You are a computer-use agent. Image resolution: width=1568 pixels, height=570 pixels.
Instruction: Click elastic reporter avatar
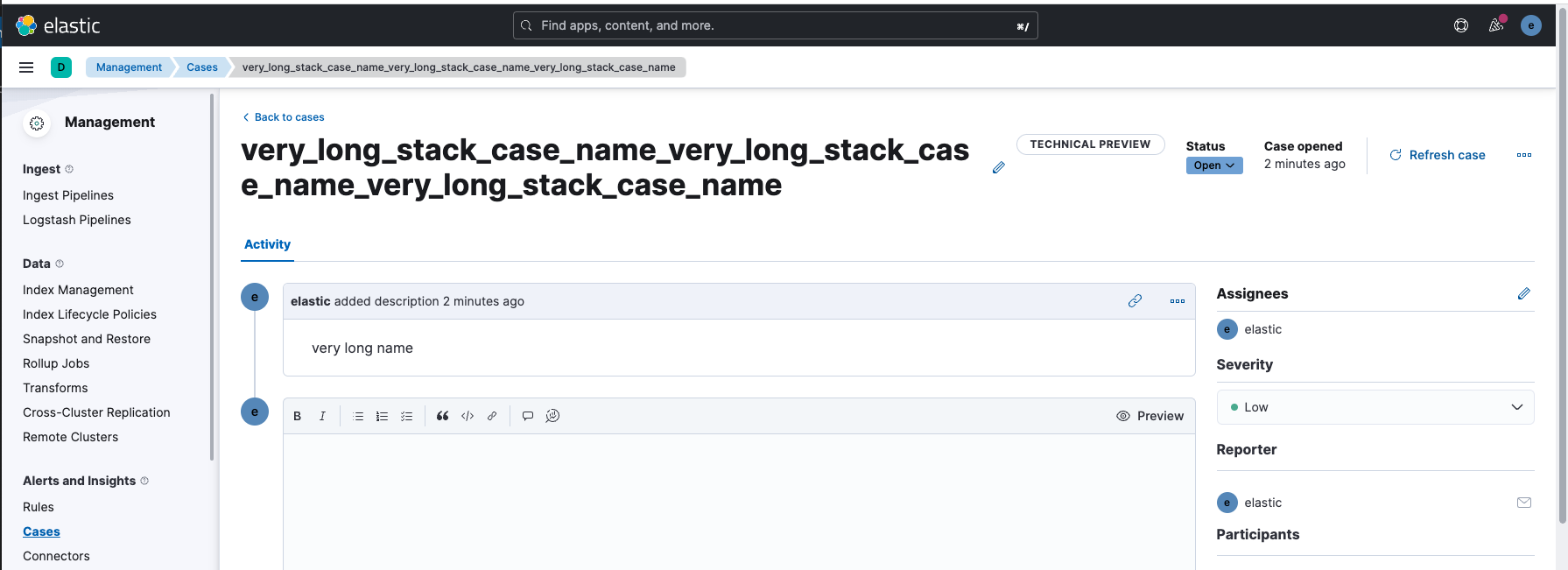tap(1227, 503)
